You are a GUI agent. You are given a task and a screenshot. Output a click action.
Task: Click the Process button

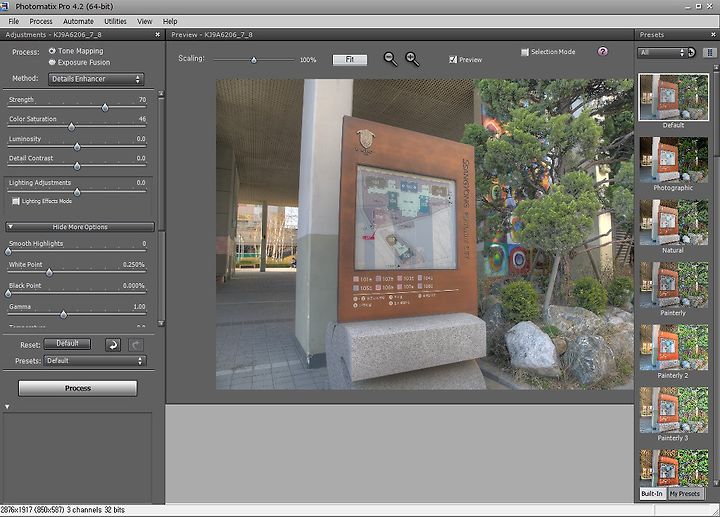coord(78,388)
